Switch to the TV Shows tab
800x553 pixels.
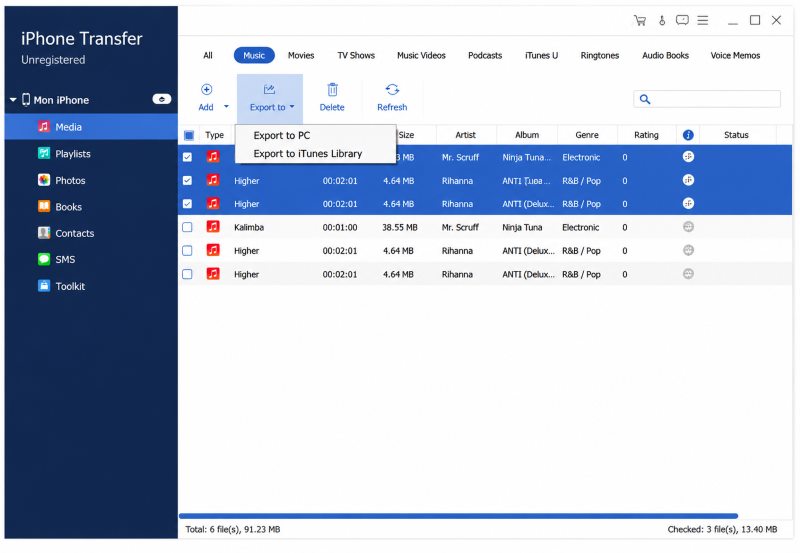356,55
